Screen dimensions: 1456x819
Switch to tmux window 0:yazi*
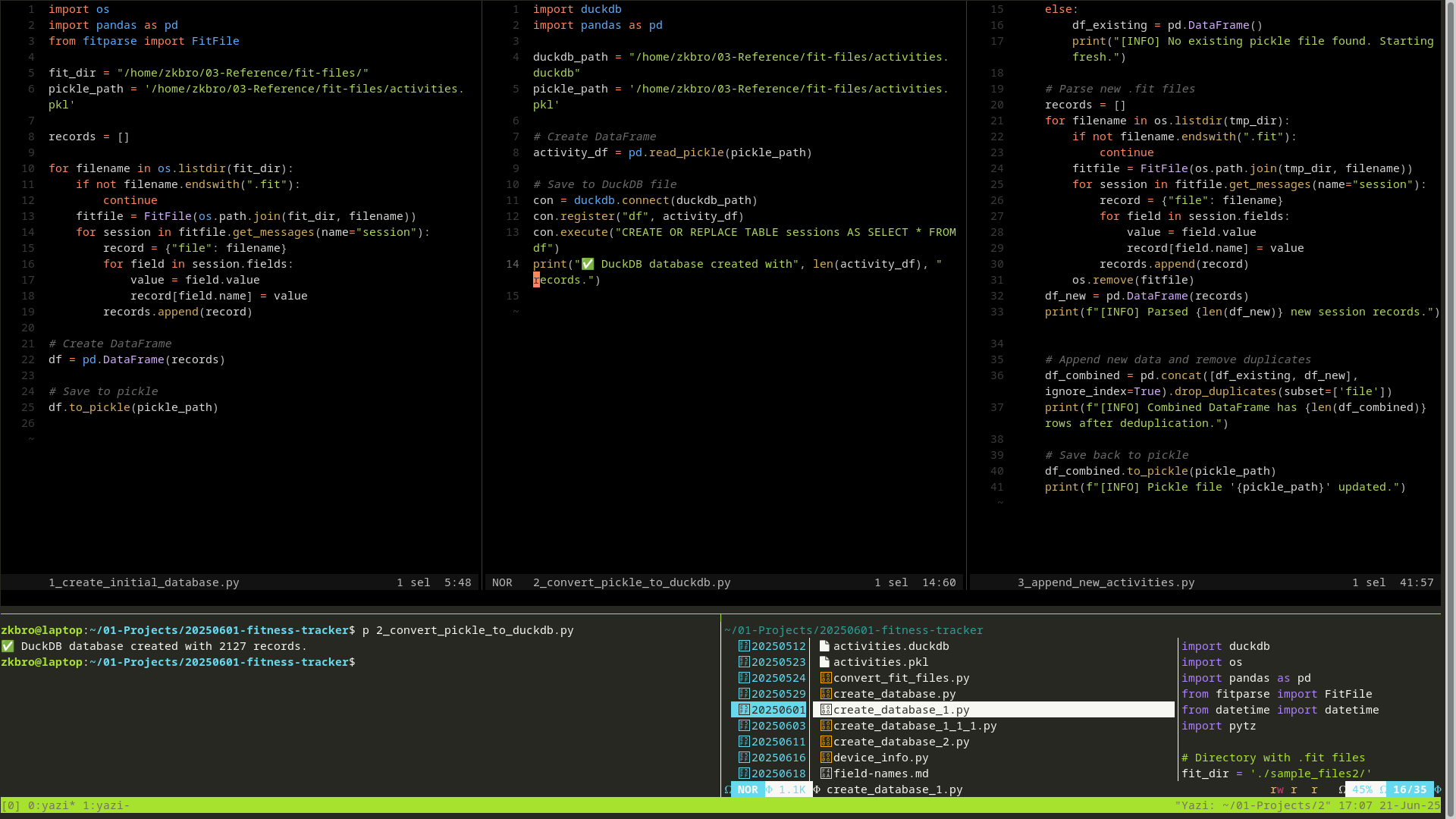click(52, 805)
